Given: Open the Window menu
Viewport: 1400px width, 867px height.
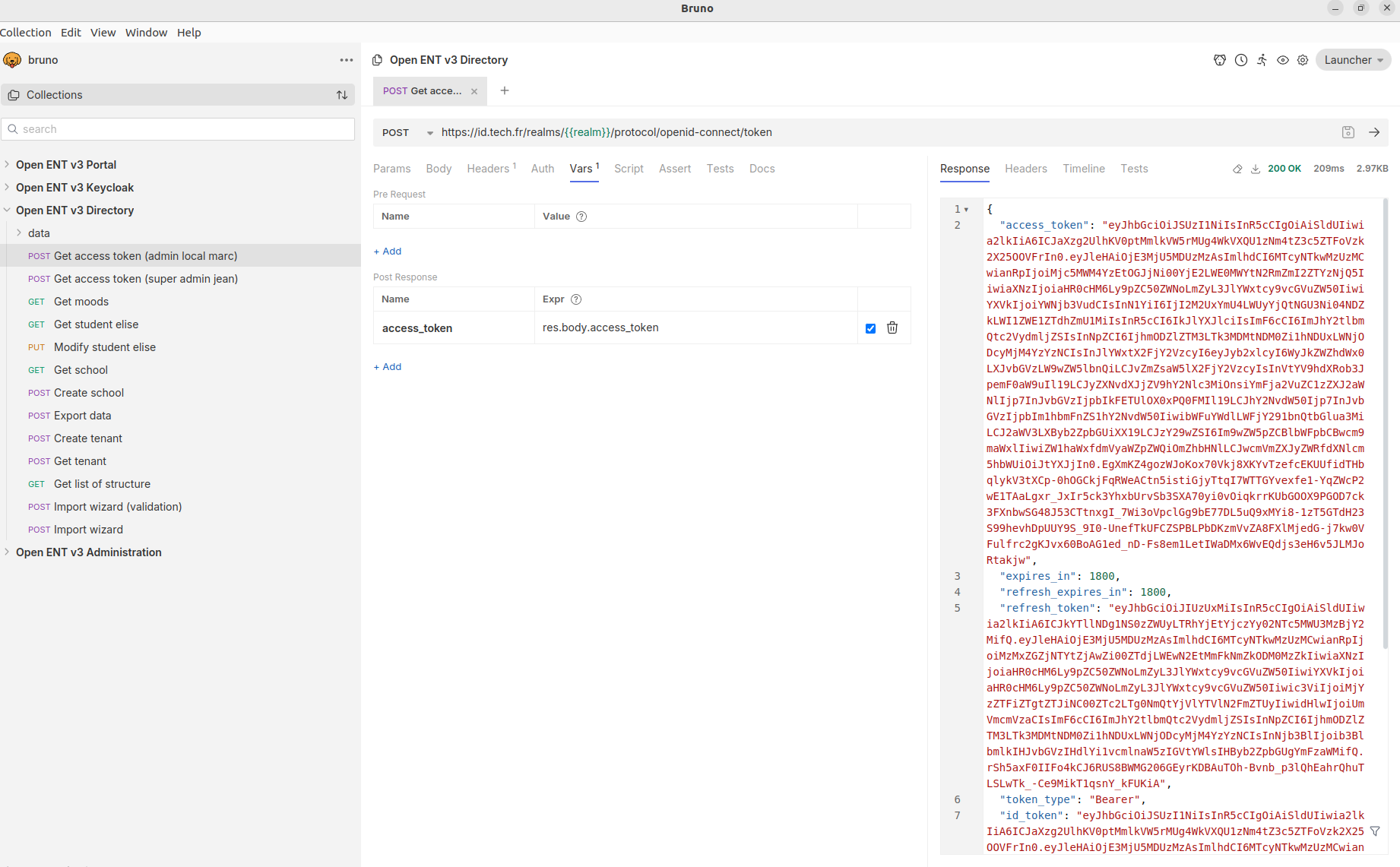Looking at the screenshot, I should tap(147, 33).
